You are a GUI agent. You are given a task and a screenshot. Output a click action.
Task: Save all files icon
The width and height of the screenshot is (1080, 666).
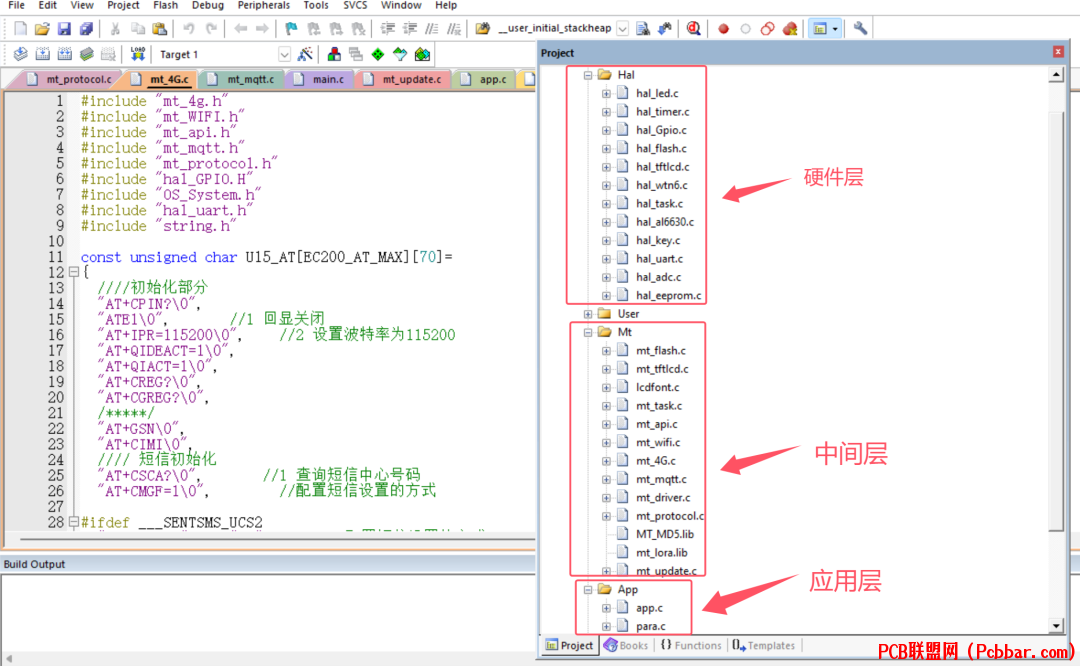(86, 28)
